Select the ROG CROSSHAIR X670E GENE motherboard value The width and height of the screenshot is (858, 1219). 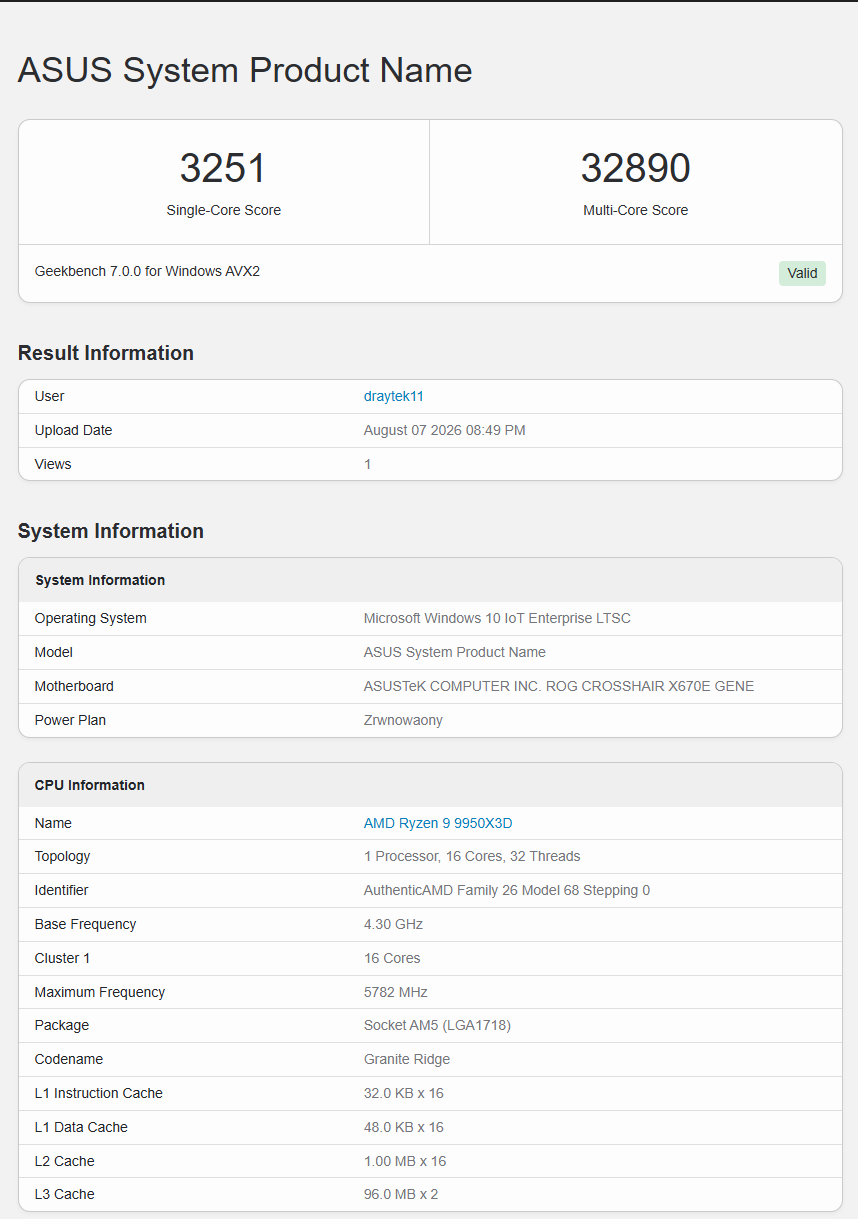(559, 686)
